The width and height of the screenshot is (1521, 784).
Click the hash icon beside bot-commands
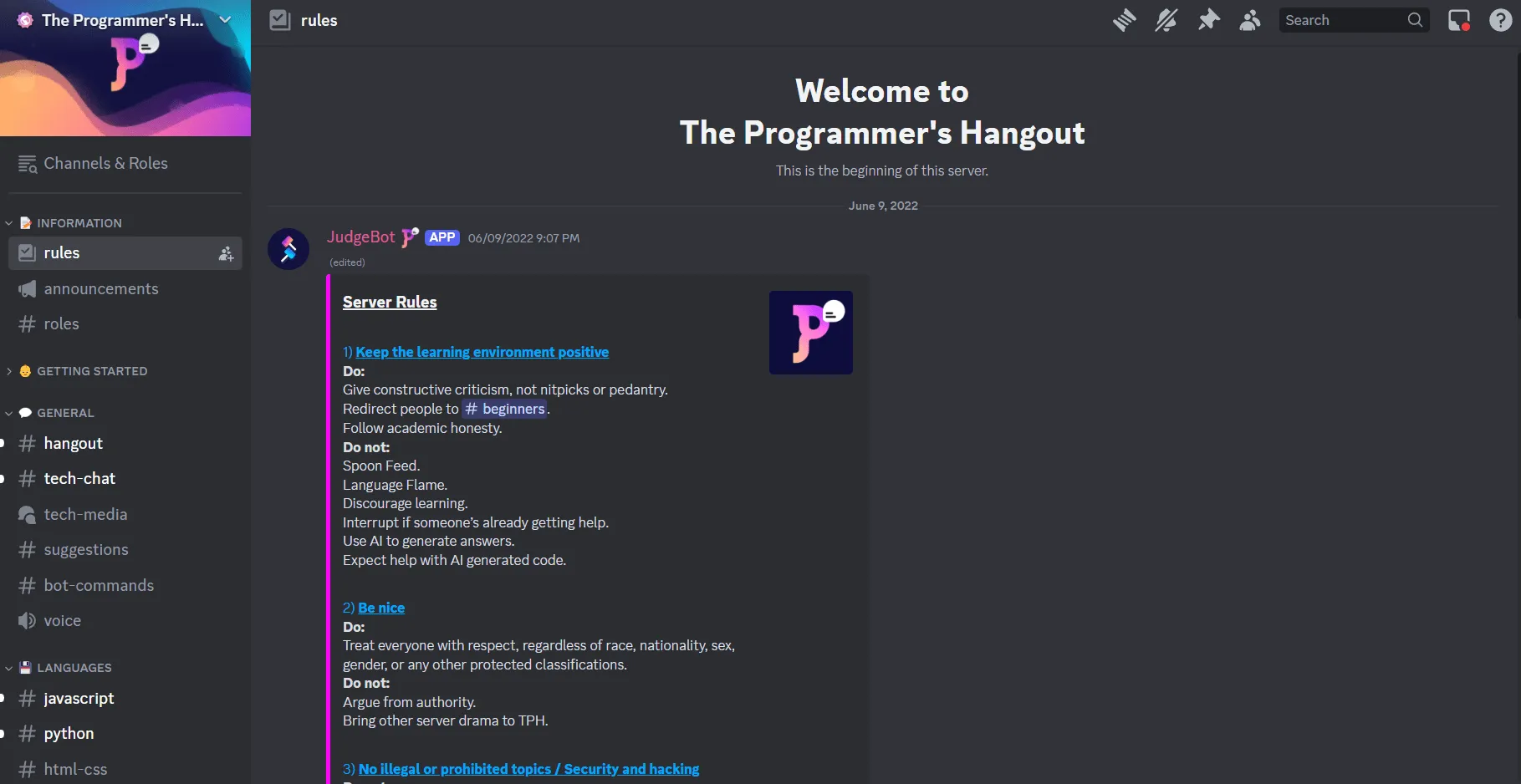28,586
